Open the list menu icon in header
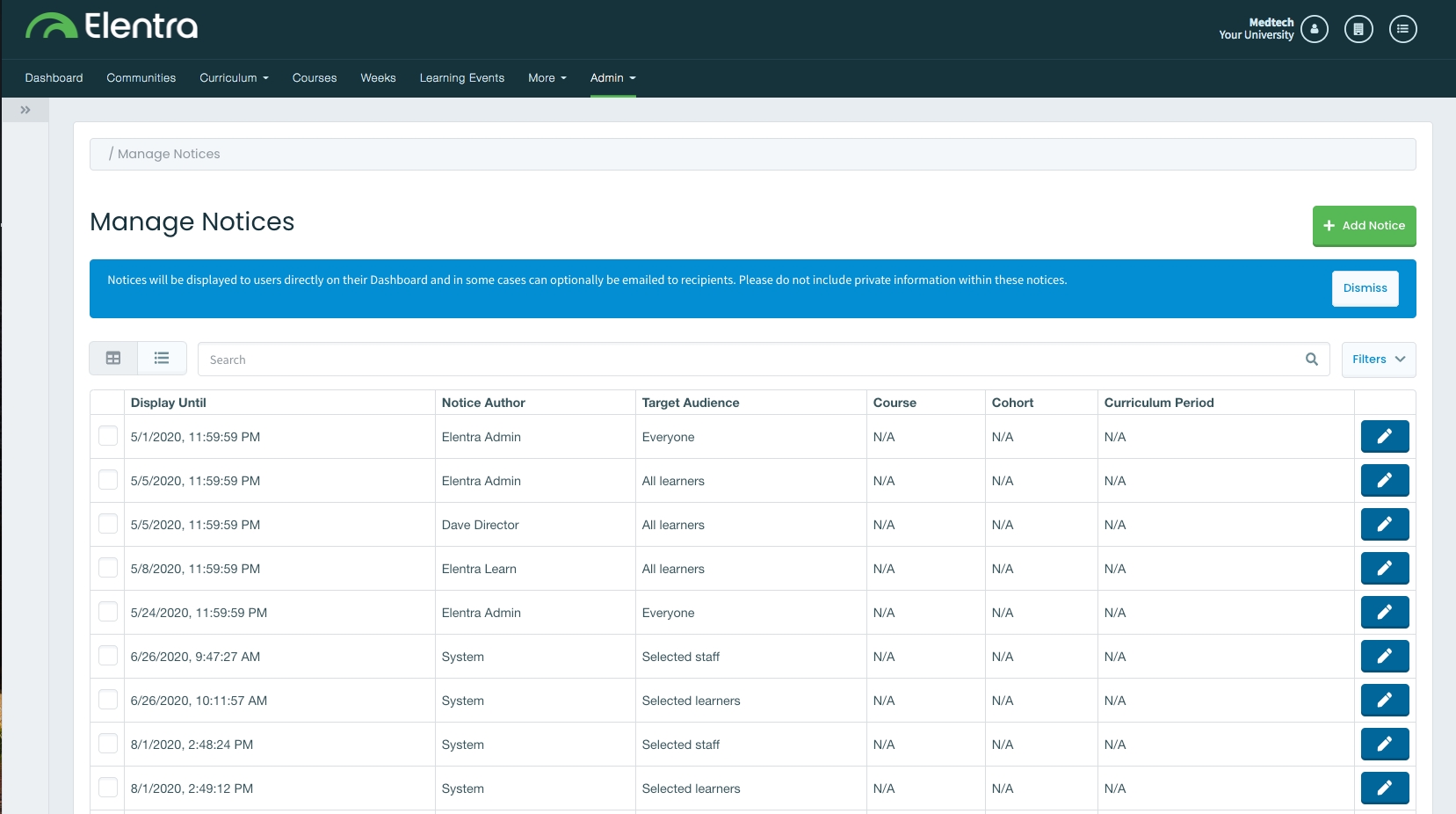 click(x=1402, y=29)
